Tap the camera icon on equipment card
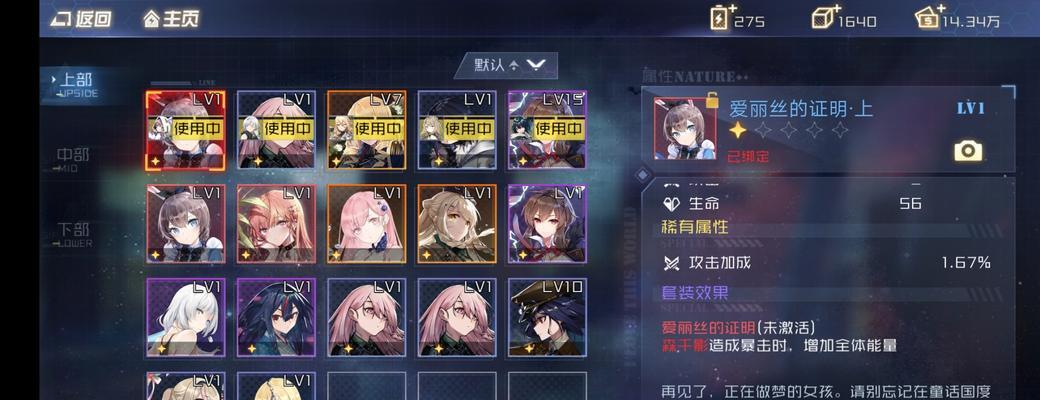Viewport: 1040px width, 400px height. click(968, 151)
